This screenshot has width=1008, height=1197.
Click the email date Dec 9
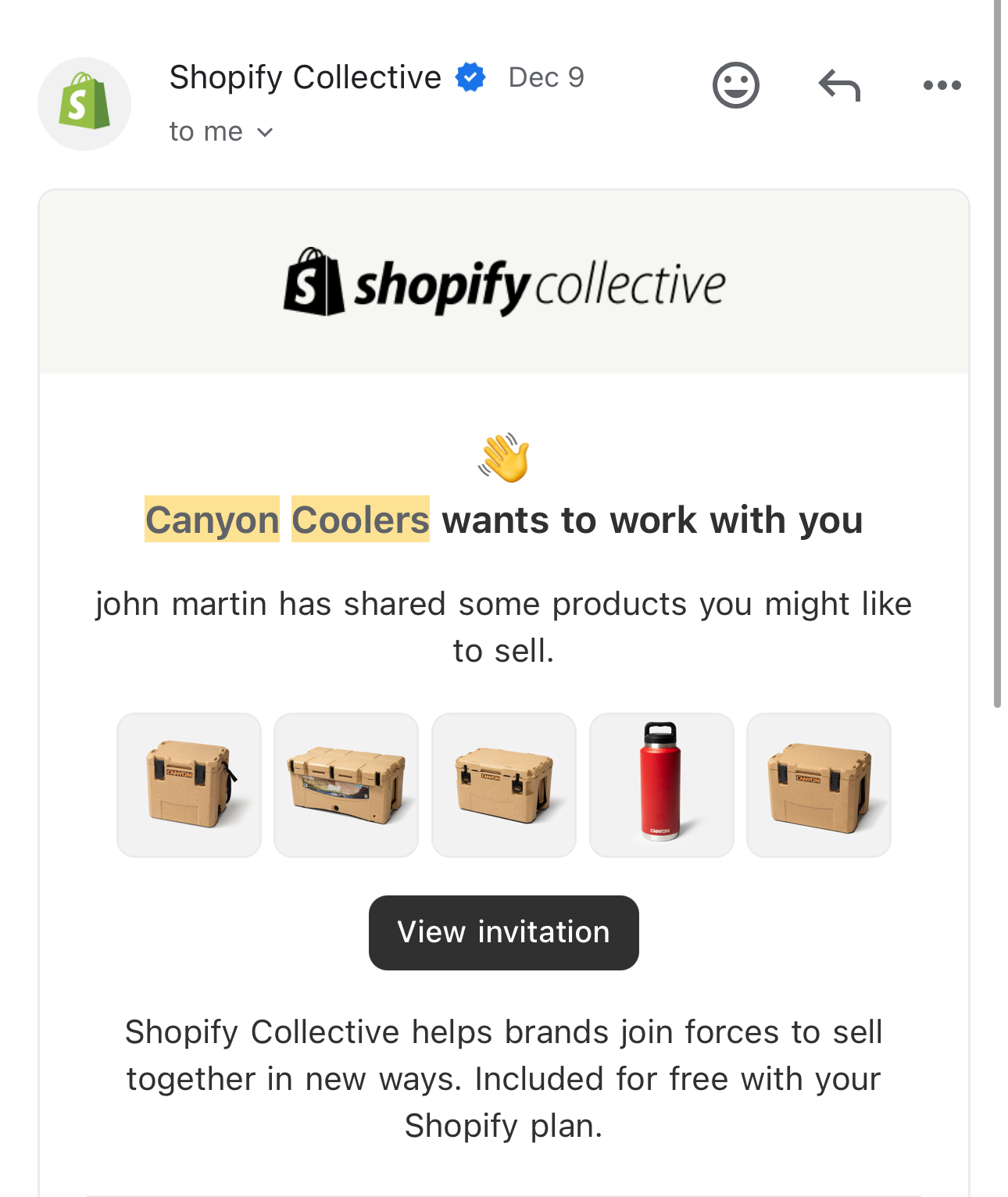[546, 77]
